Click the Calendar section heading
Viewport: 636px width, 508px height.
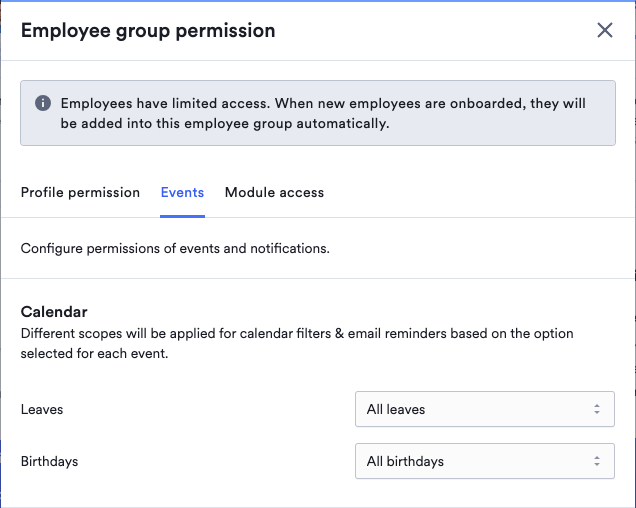pos(54,312)
